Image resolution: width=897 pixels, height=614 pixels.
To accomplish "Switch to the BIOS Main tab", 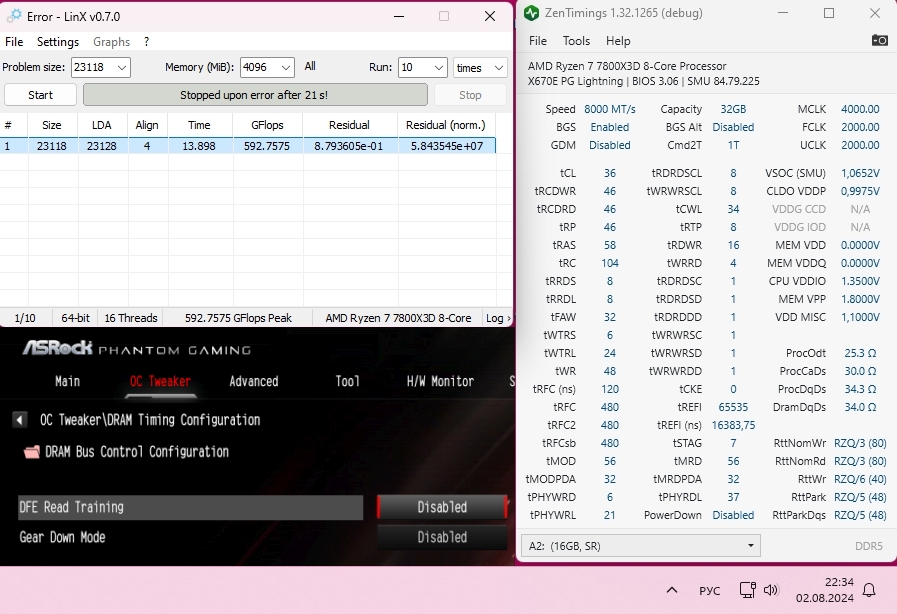I will pyautogui.click(x=68, y=381).
